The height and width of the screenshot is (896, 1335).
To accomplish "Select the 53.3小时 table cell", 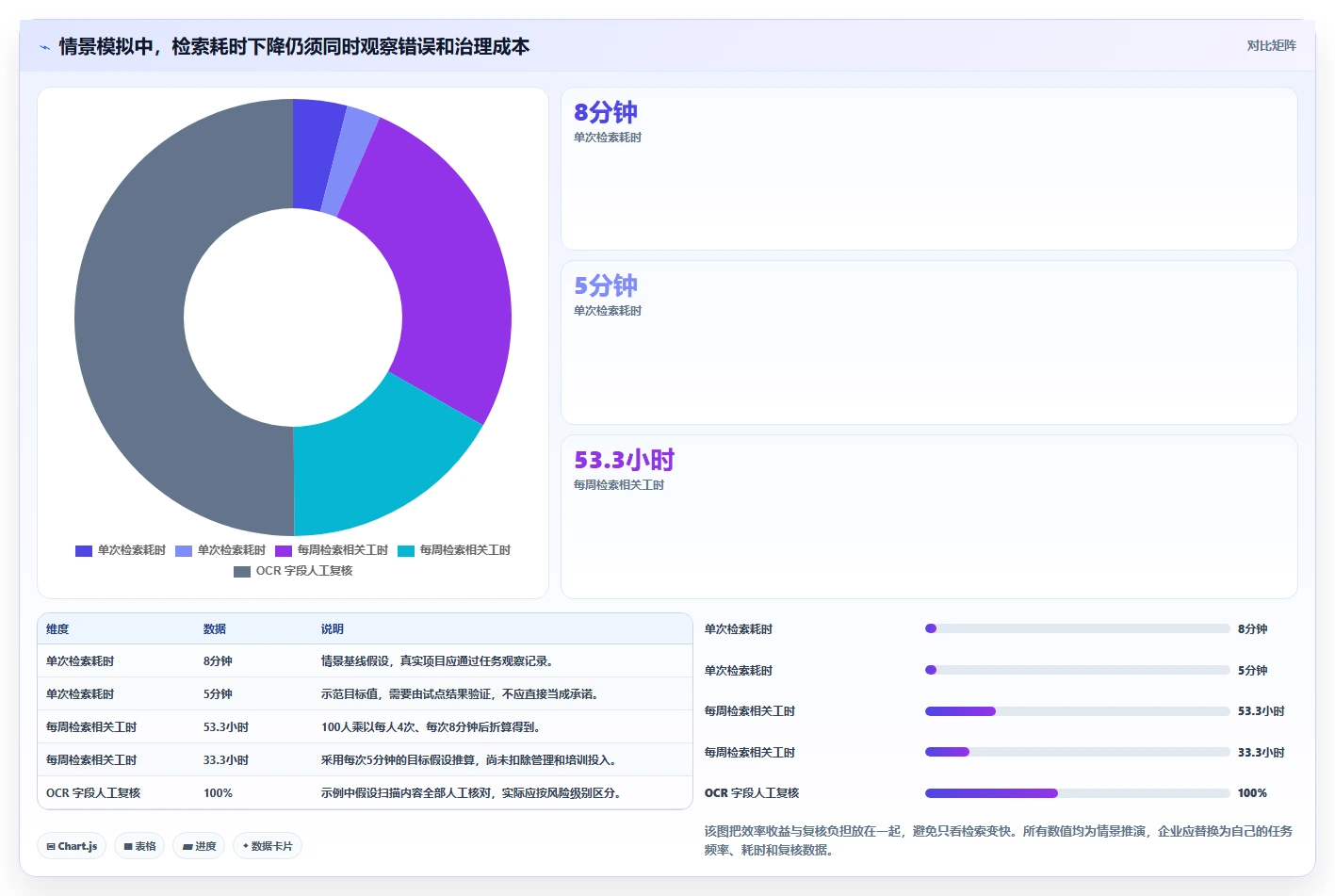I will click(226, 727).
